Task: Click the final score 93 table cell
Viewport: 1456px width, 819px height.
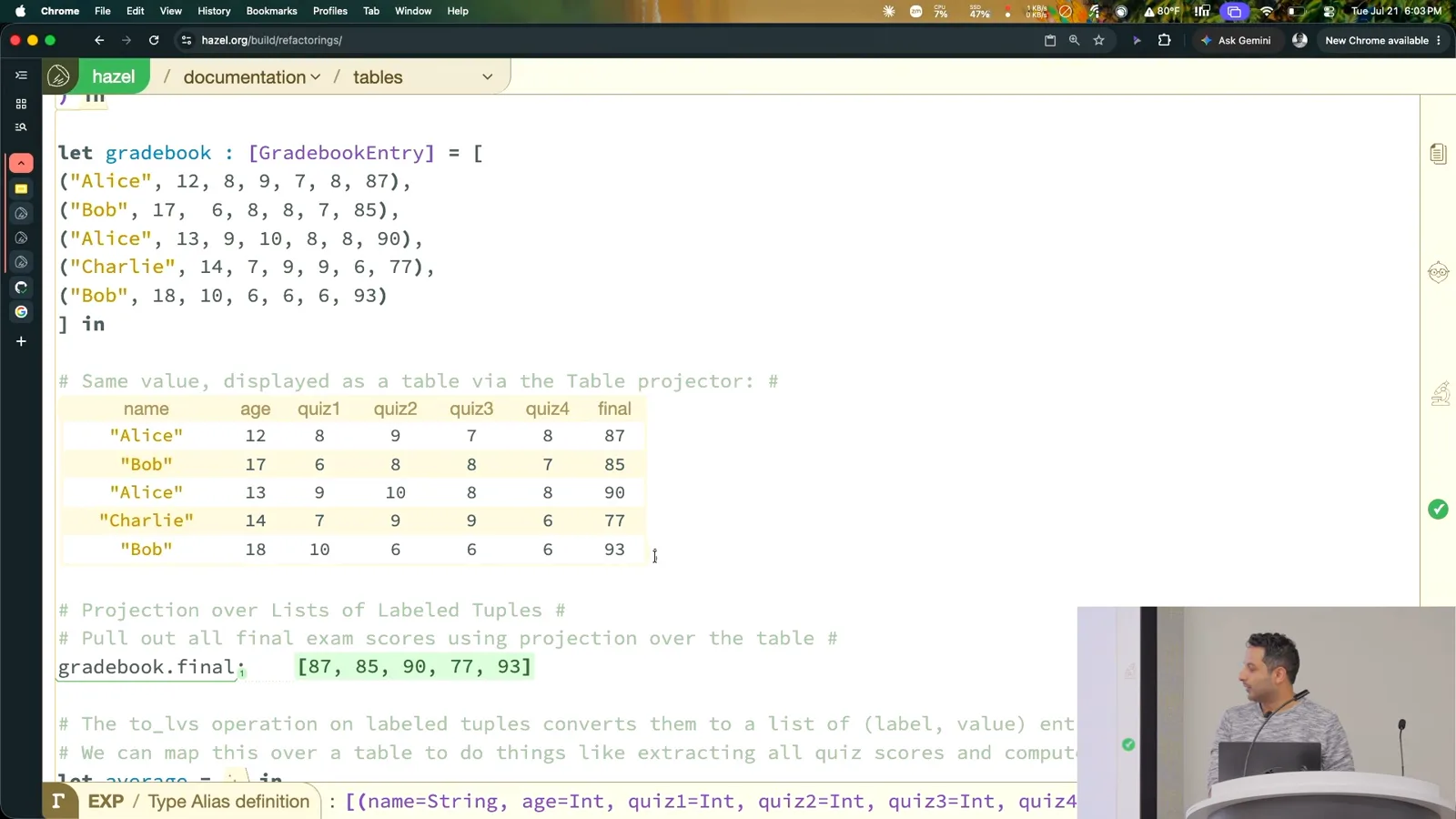Action: [614, 550]
